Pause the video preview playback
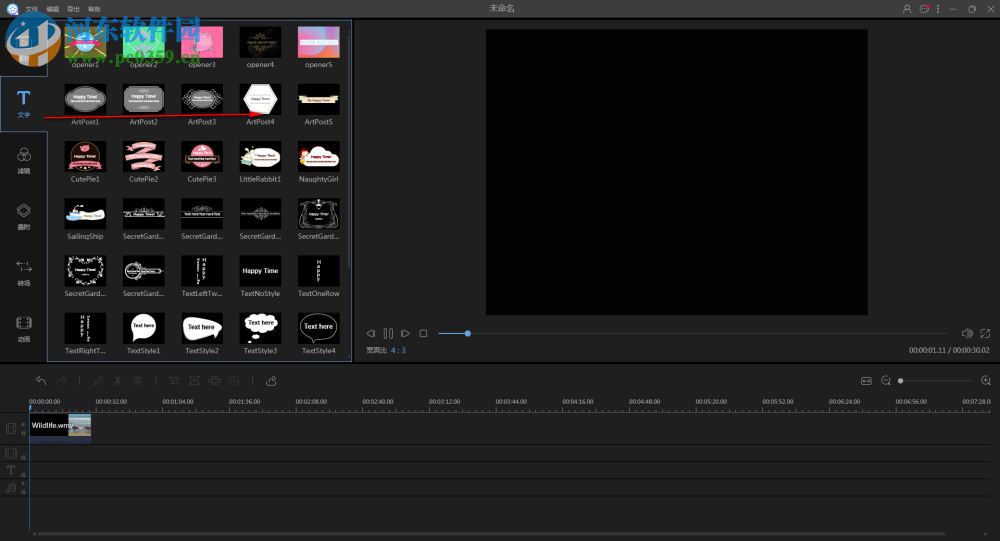This screenshot has height=541, width=1000. [388, 333]
